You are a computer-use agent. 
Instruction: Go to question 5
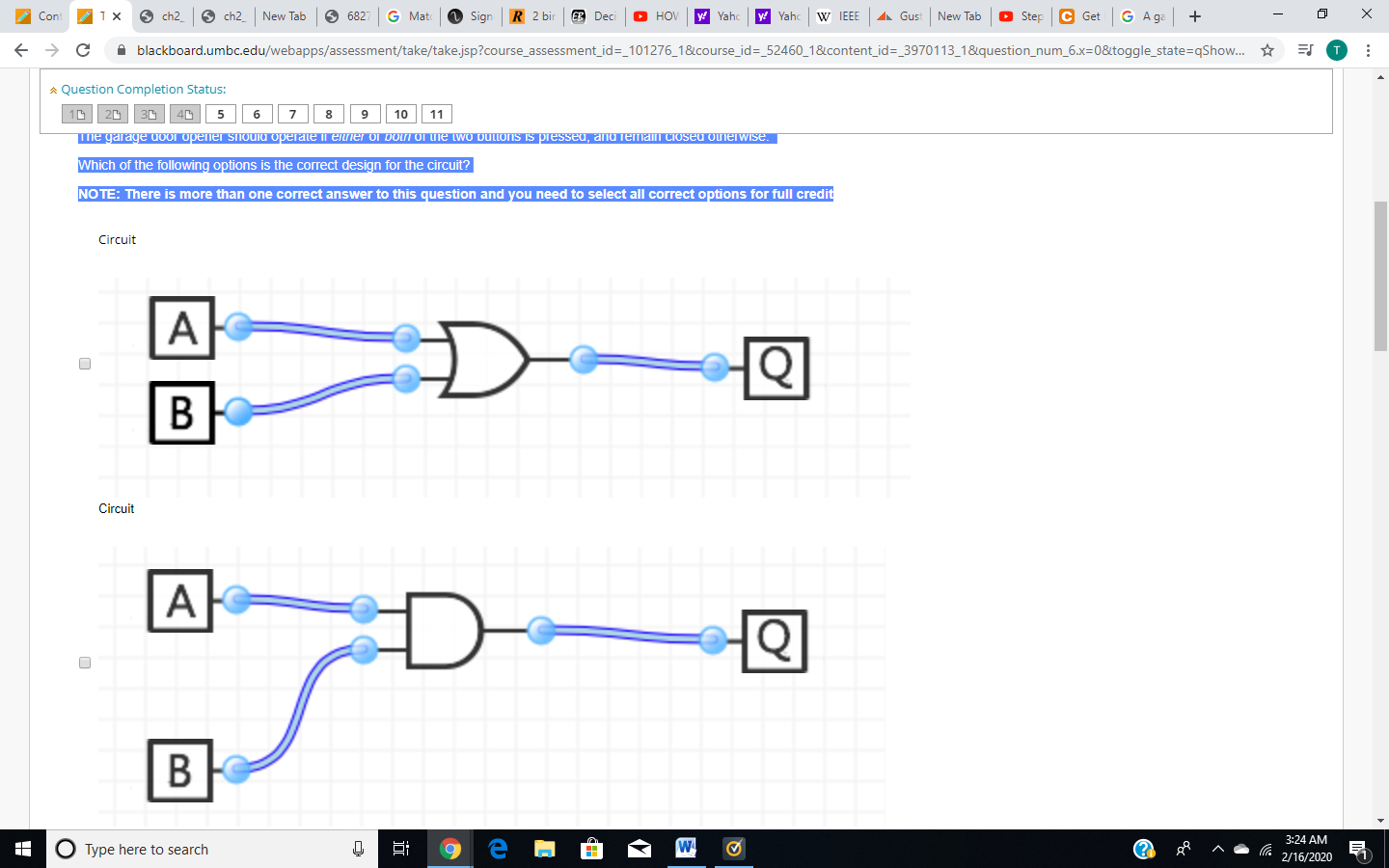pyautogui.click(x=221, y=114)
